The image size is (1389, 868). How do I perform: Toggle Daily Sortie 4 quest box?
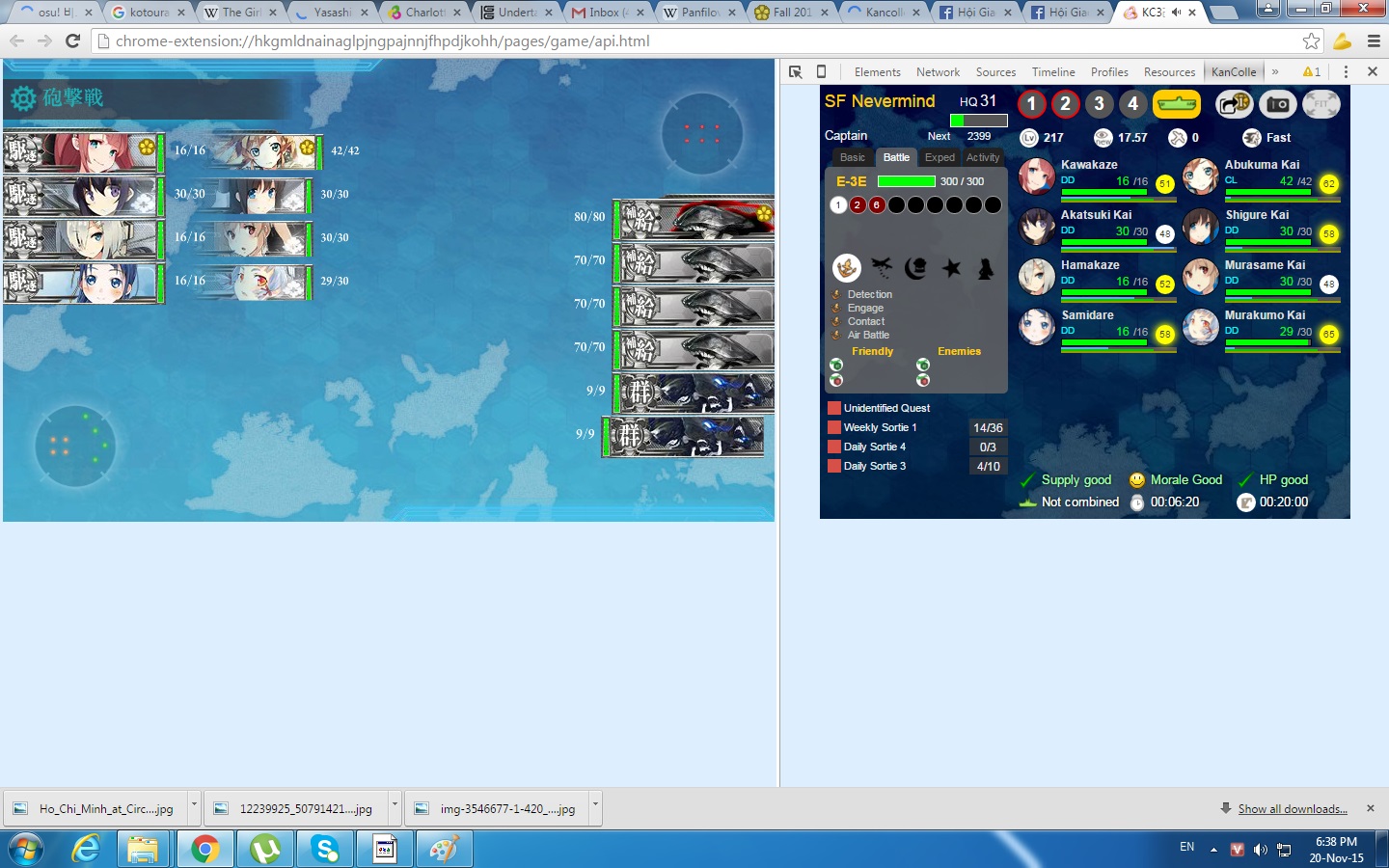coord(834,447)
